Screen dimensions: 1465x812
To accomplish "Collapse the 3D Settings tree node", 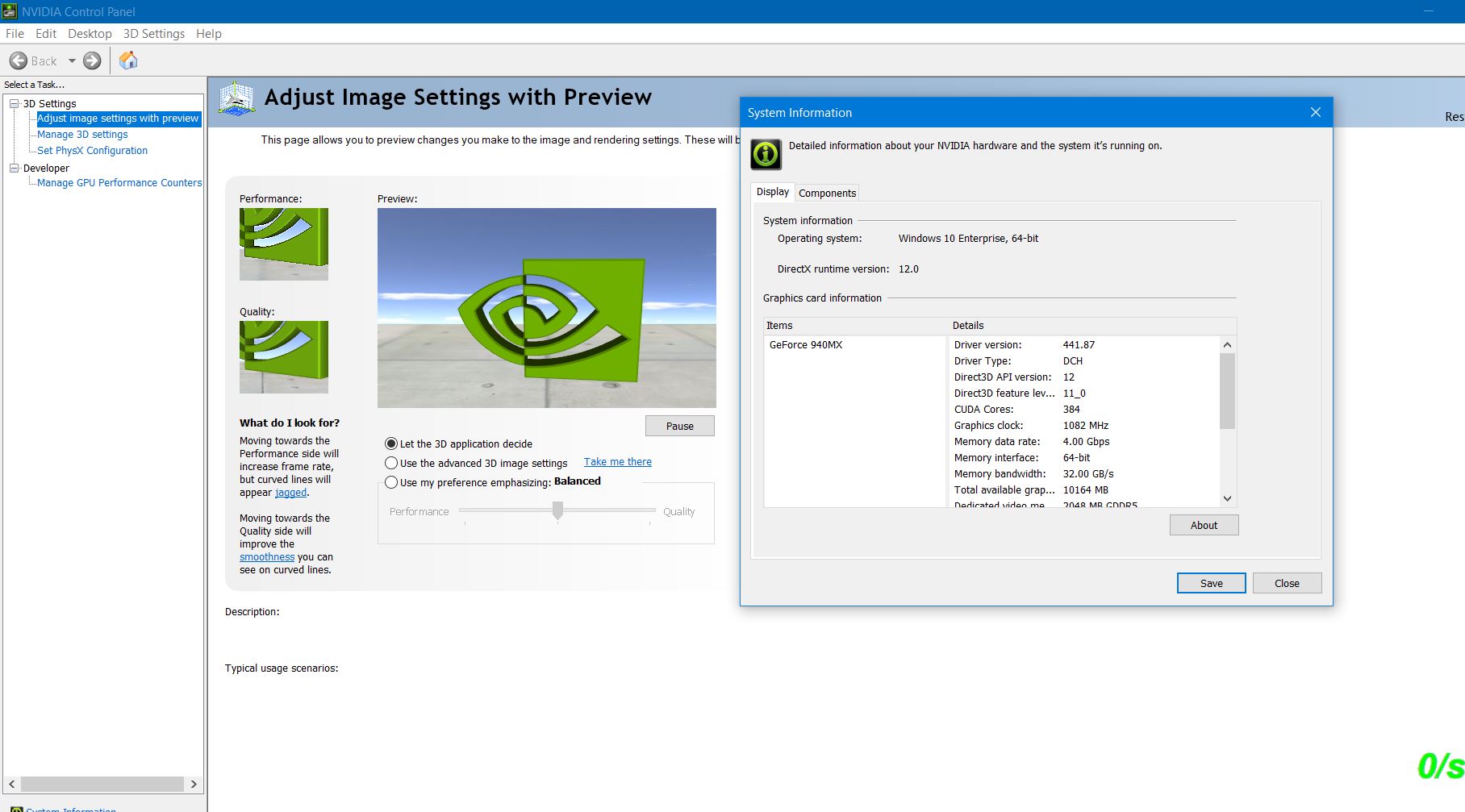I will [x=14, y=103].
